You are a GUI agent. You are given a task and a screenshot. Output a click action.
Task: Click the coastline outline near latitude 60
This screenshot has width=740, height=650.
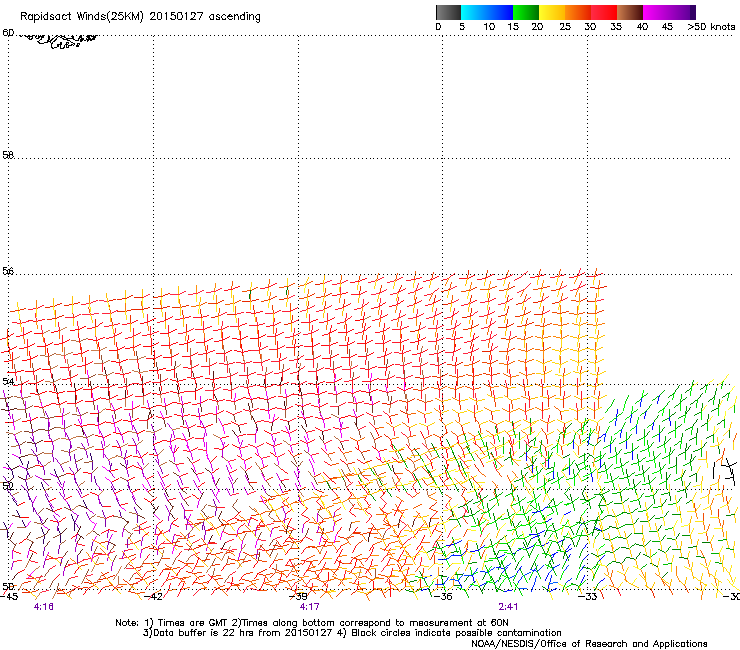[x=57, y=41]
